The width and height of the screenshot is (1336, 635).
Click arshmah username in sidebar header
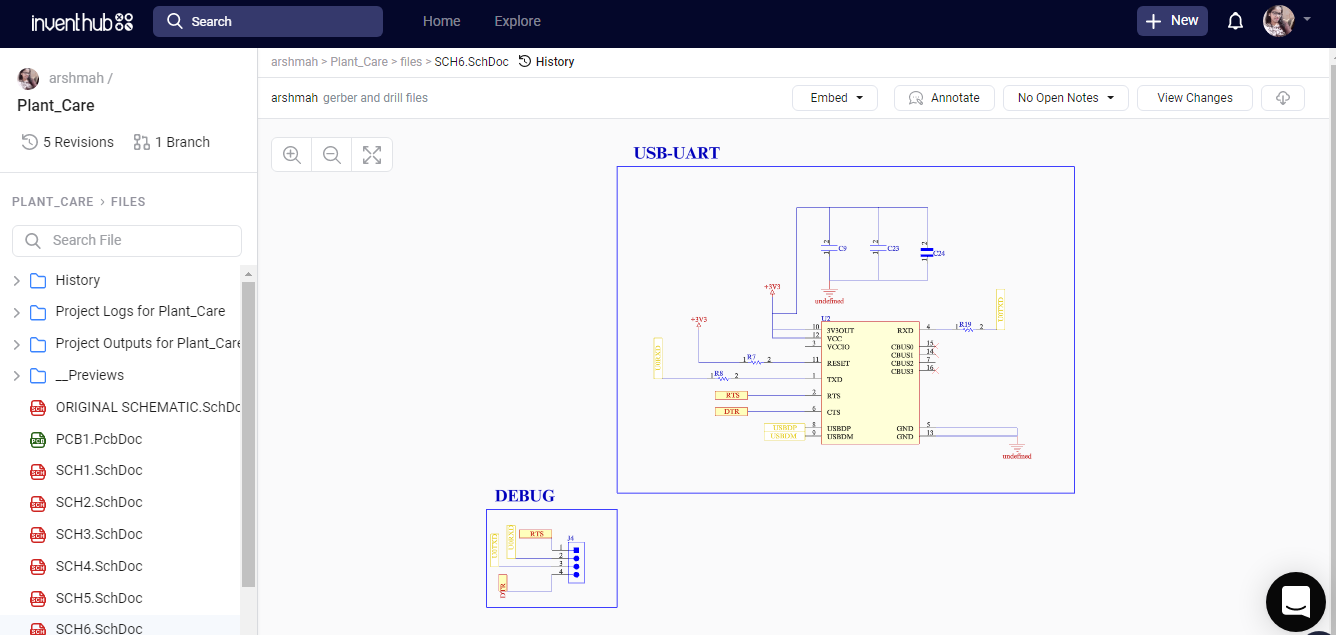click(77, 78)
